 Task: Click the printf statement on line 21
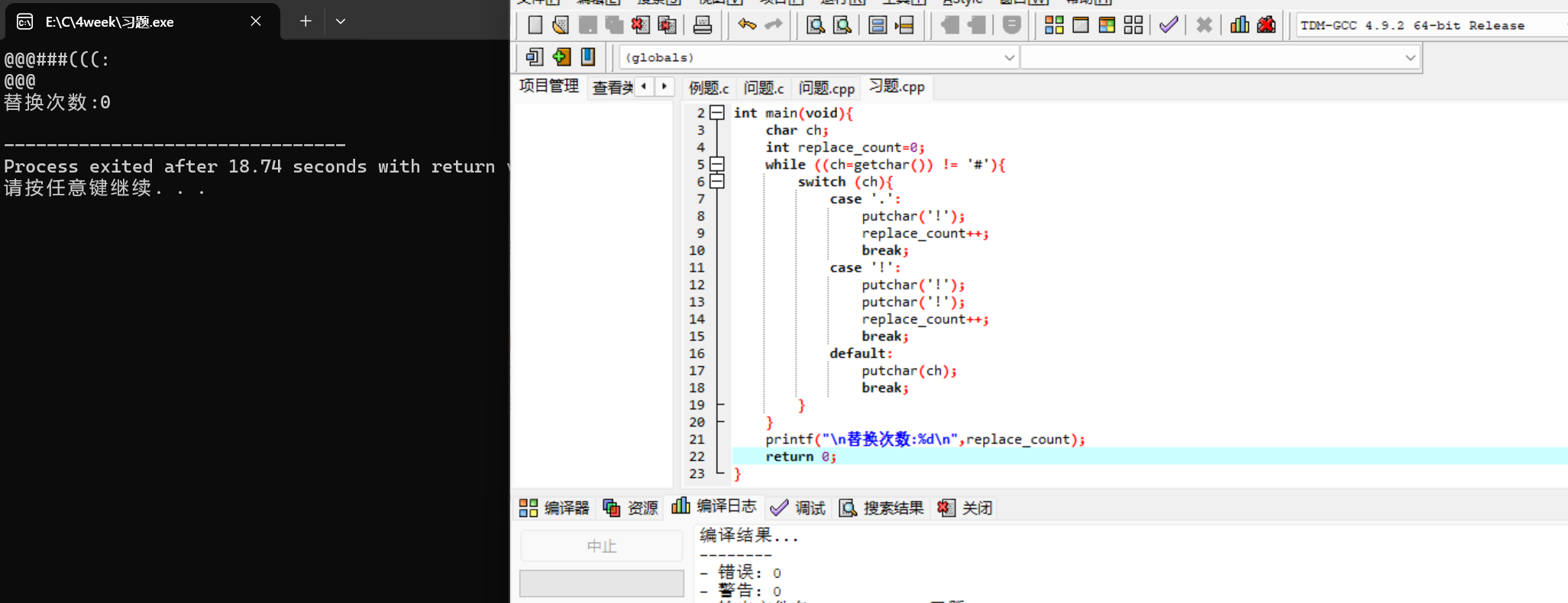925,439
